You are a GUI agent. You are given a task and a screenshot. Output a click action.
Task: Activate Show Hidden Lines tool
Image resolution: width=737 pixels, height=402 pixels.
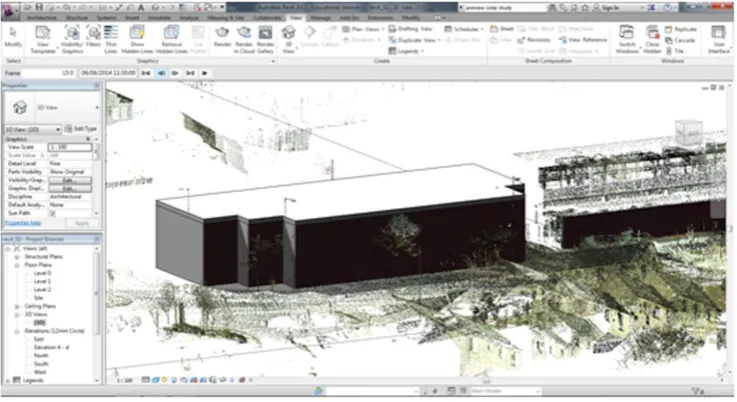[137, 39]
